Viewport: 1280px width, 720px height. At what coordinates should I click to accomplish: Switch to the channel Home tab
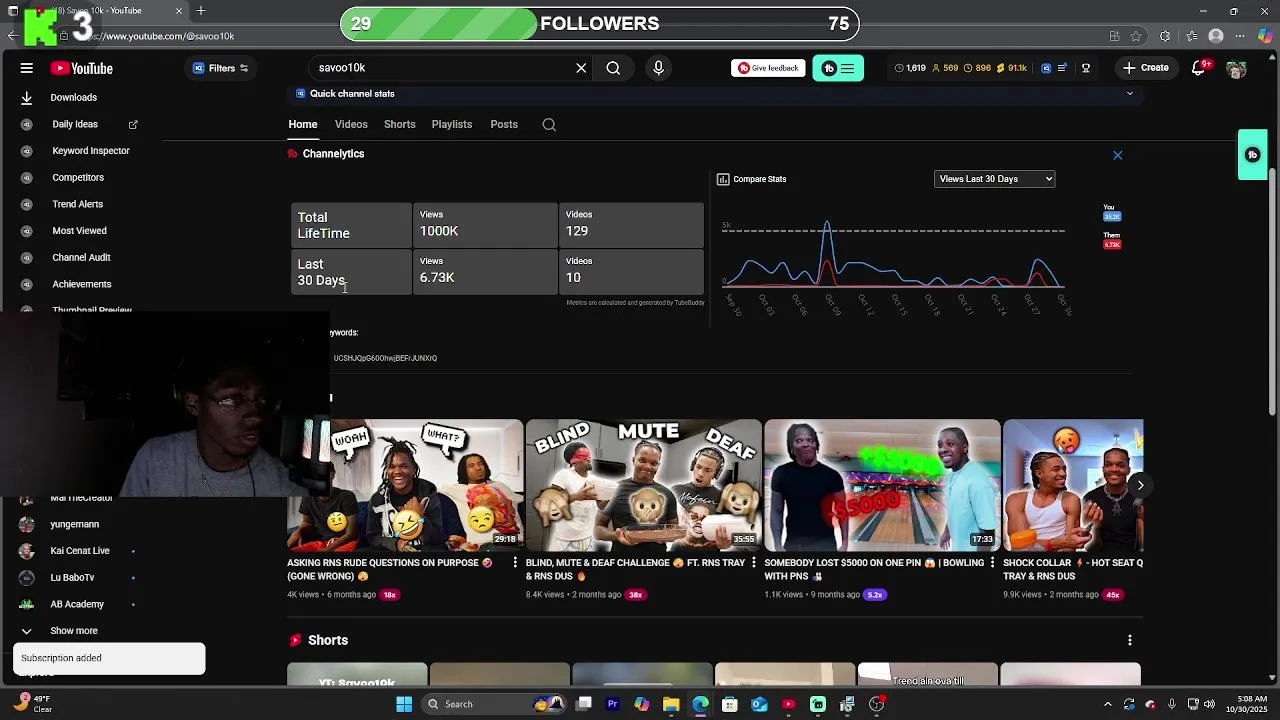click(303, 124)
